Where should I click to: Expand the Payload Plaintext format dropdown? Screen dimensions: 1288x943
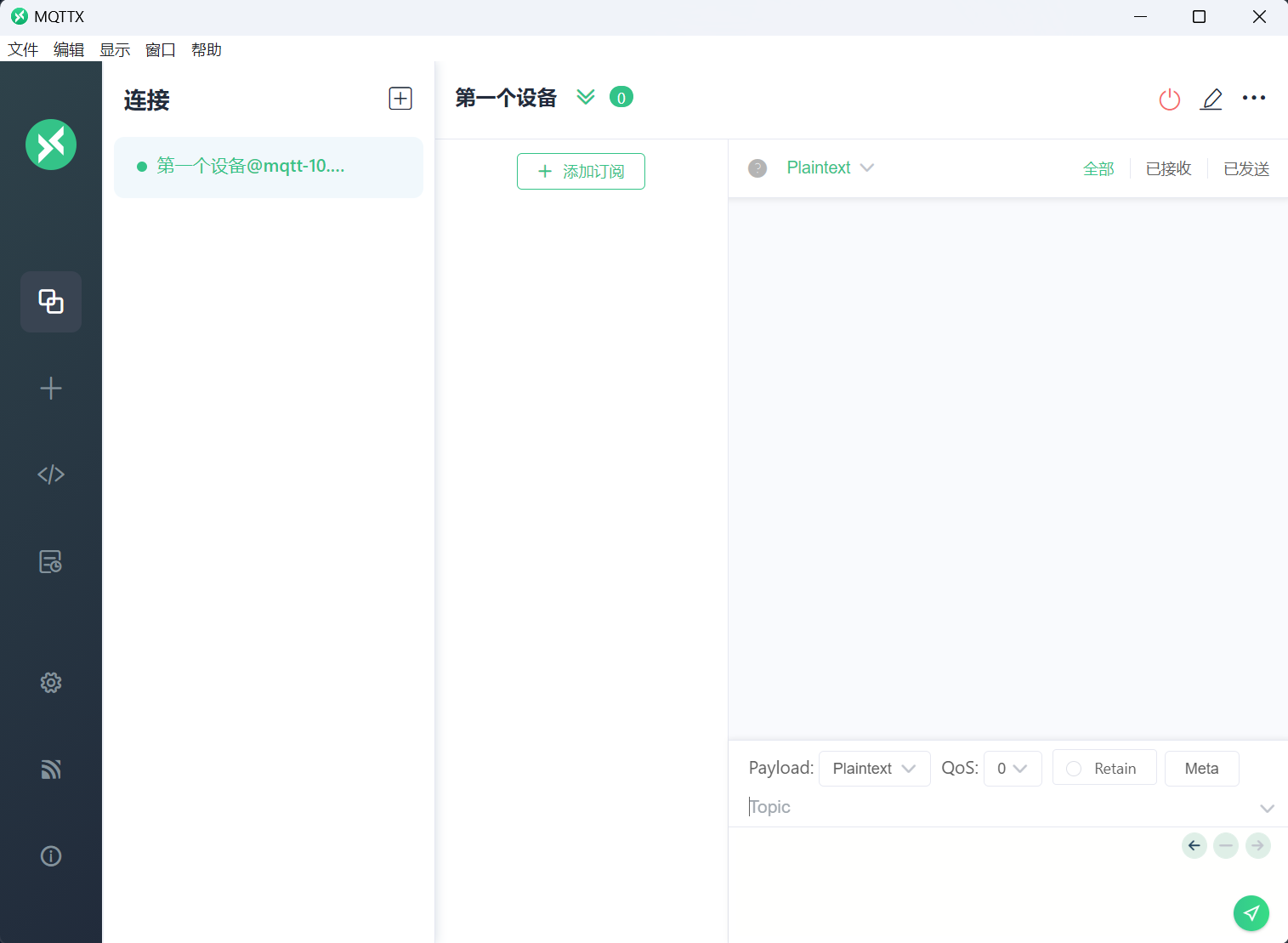(x=874, y=769)
